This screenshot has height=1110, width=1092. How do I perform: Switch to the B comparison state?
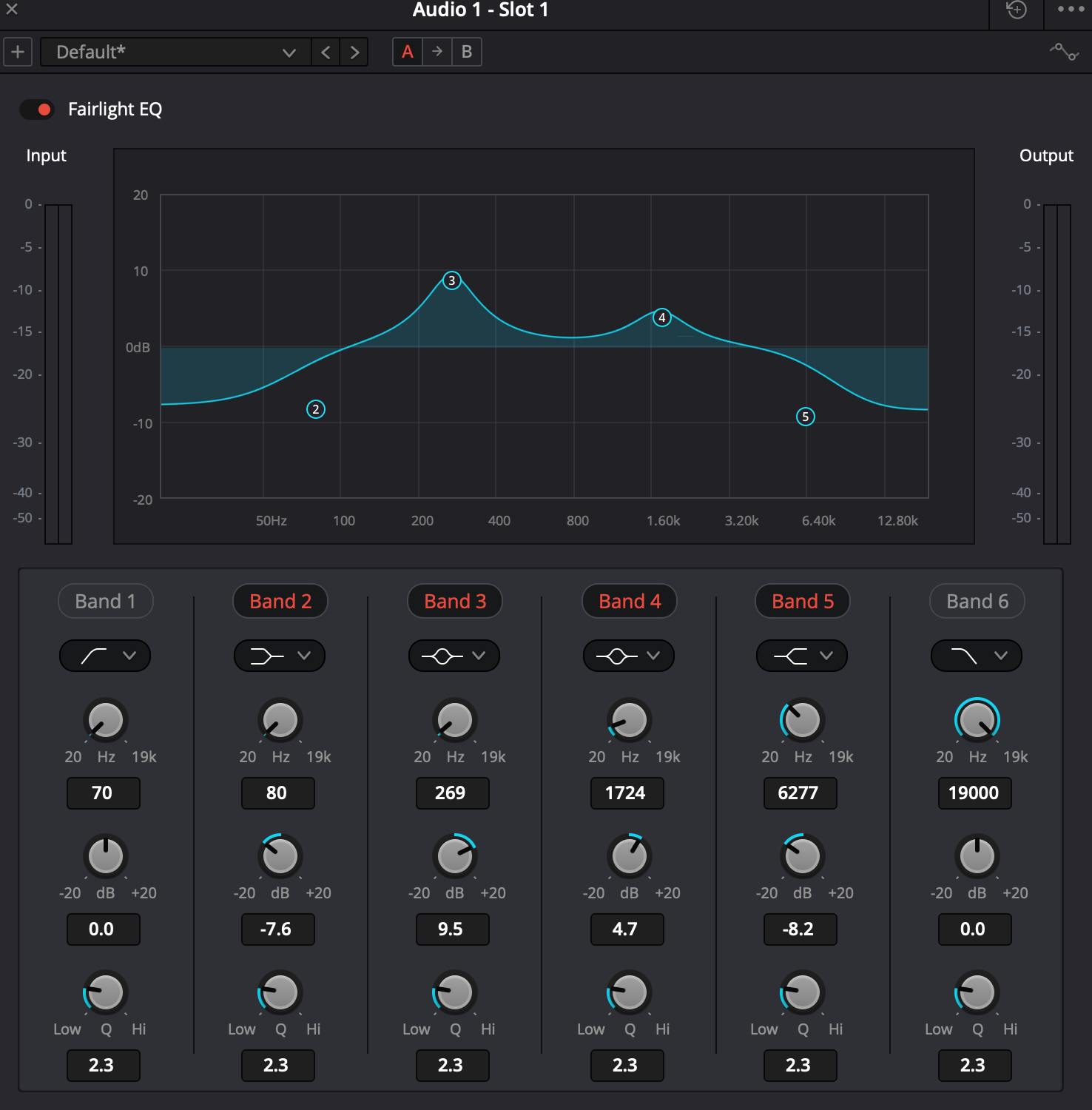467,52
